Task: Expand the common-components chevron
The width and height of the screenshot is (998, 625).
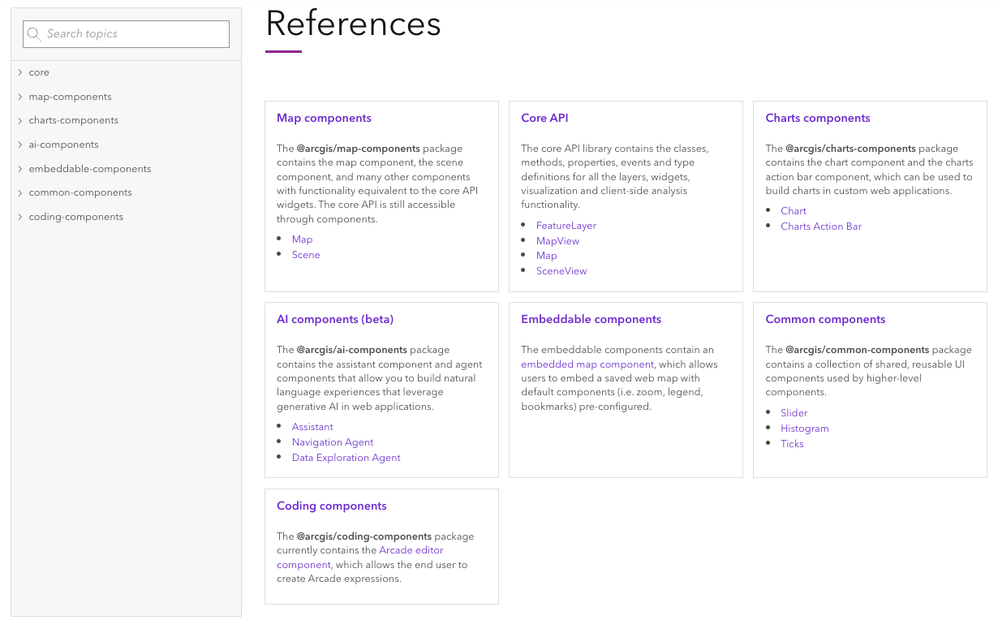Action: coord(20,192)
